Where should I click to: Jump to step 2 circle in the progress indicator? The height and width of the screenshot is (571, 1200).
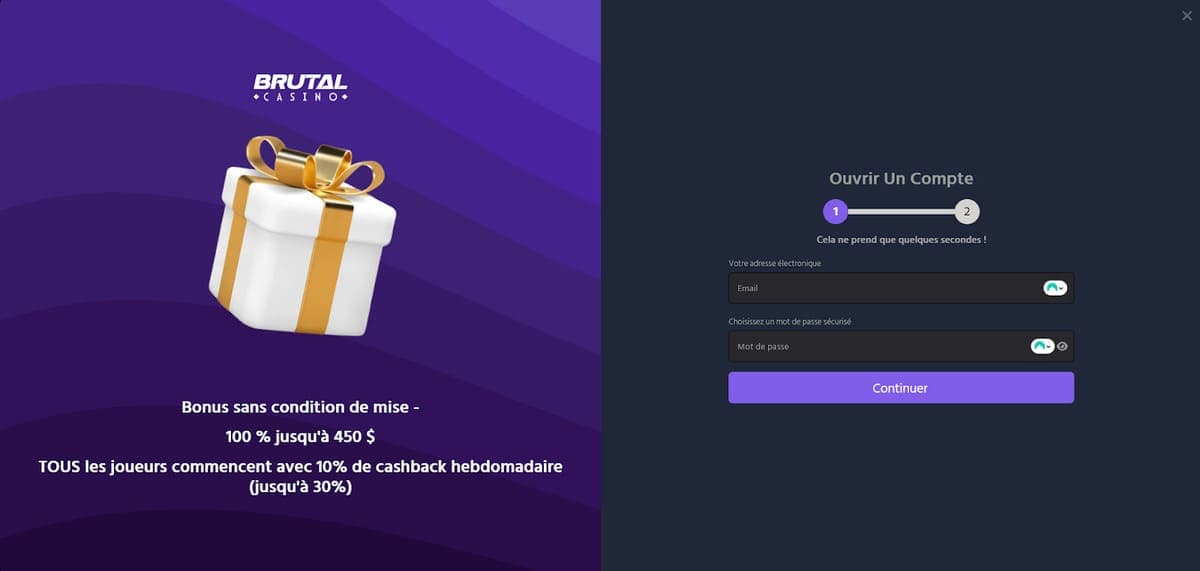click(967, 212)
